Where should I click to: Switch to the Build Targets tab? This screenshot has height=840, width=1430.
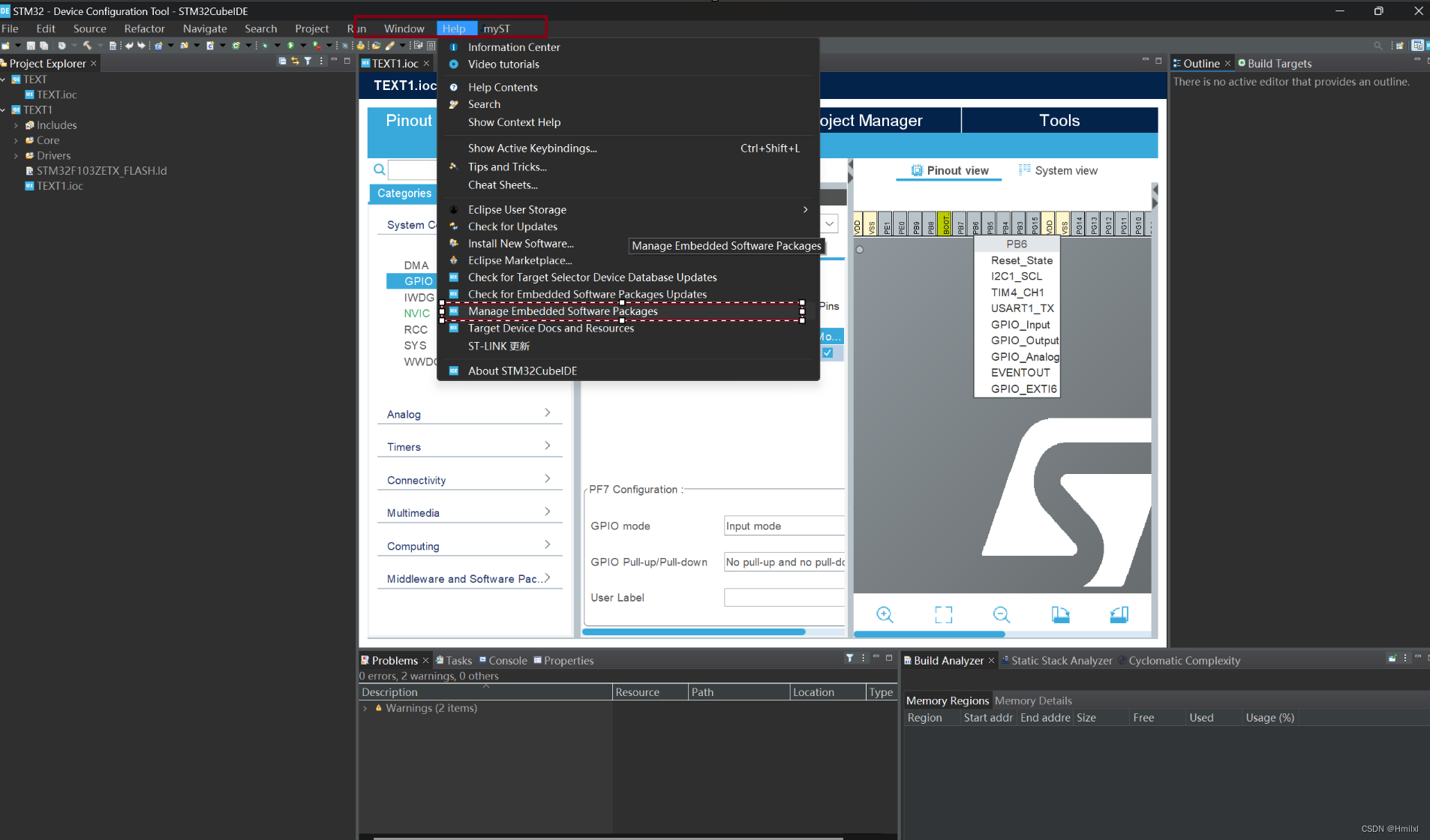click(x=1274, y=64)
